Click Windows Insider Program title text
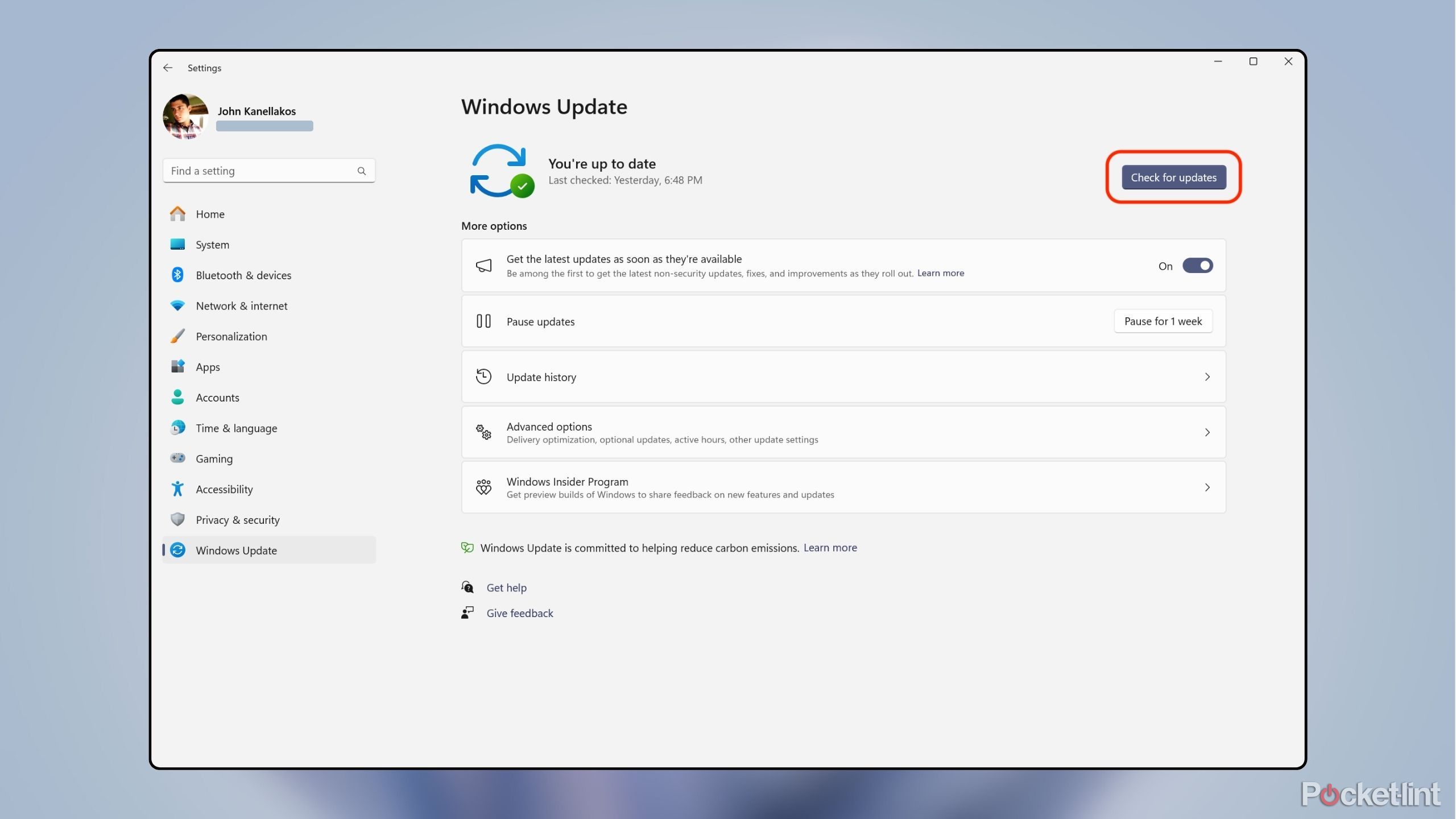This screenshot has height=819, width=1456. 567,482
